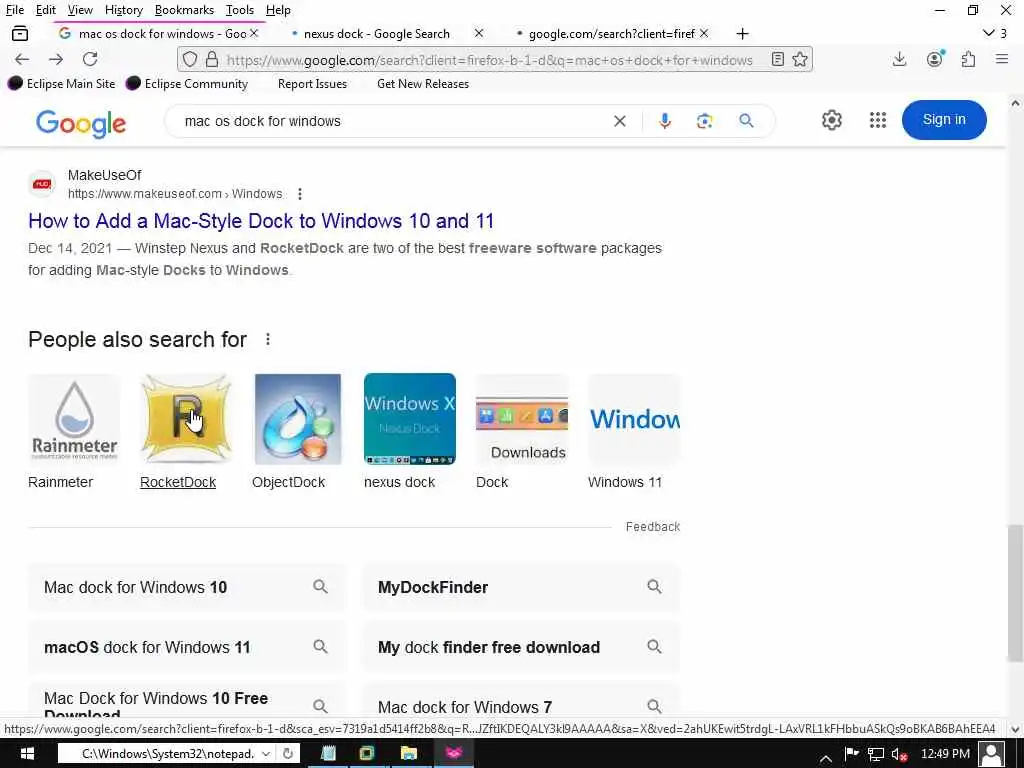Image resolution: width=1024 pixels, height=768 pixels.
Task: Open File Explorer from the taskbar
Action: 408,754
